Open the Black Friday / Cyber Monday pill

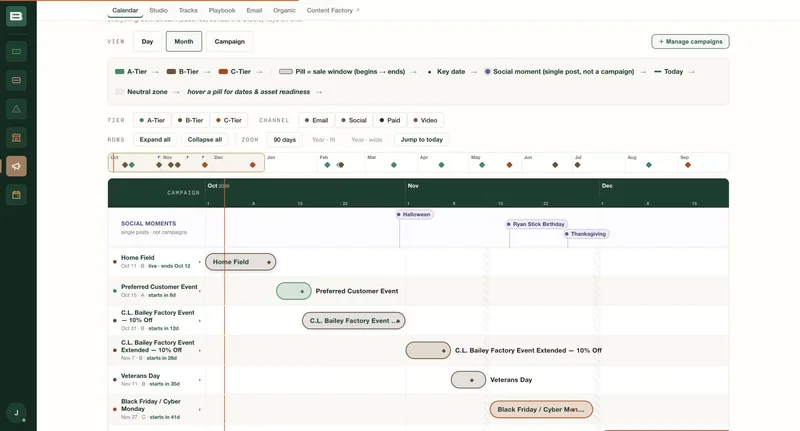pyautogui.click(x=541, y=410)
